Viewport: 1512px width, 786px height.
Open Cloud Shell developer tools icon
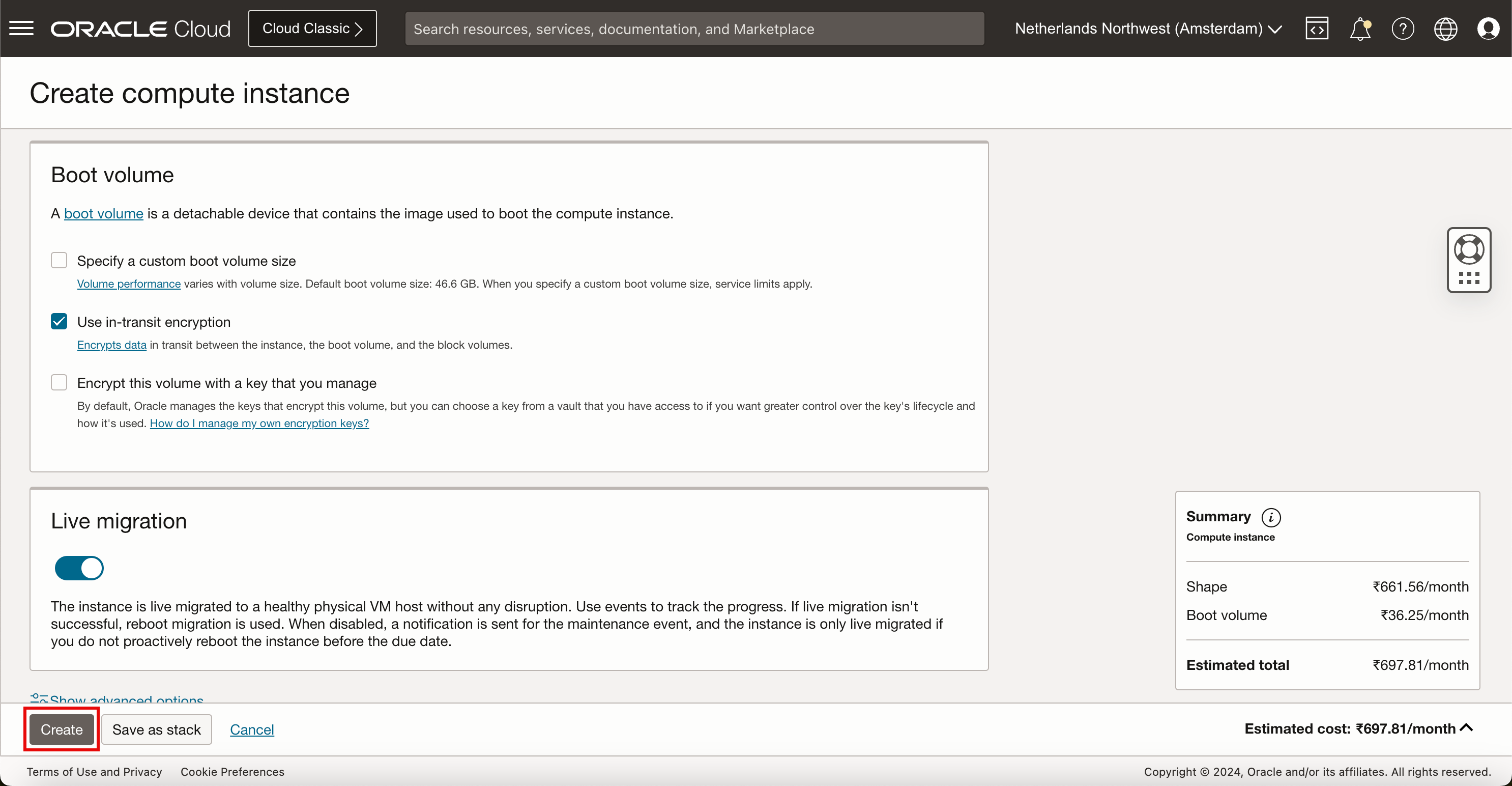point(1317,28)
